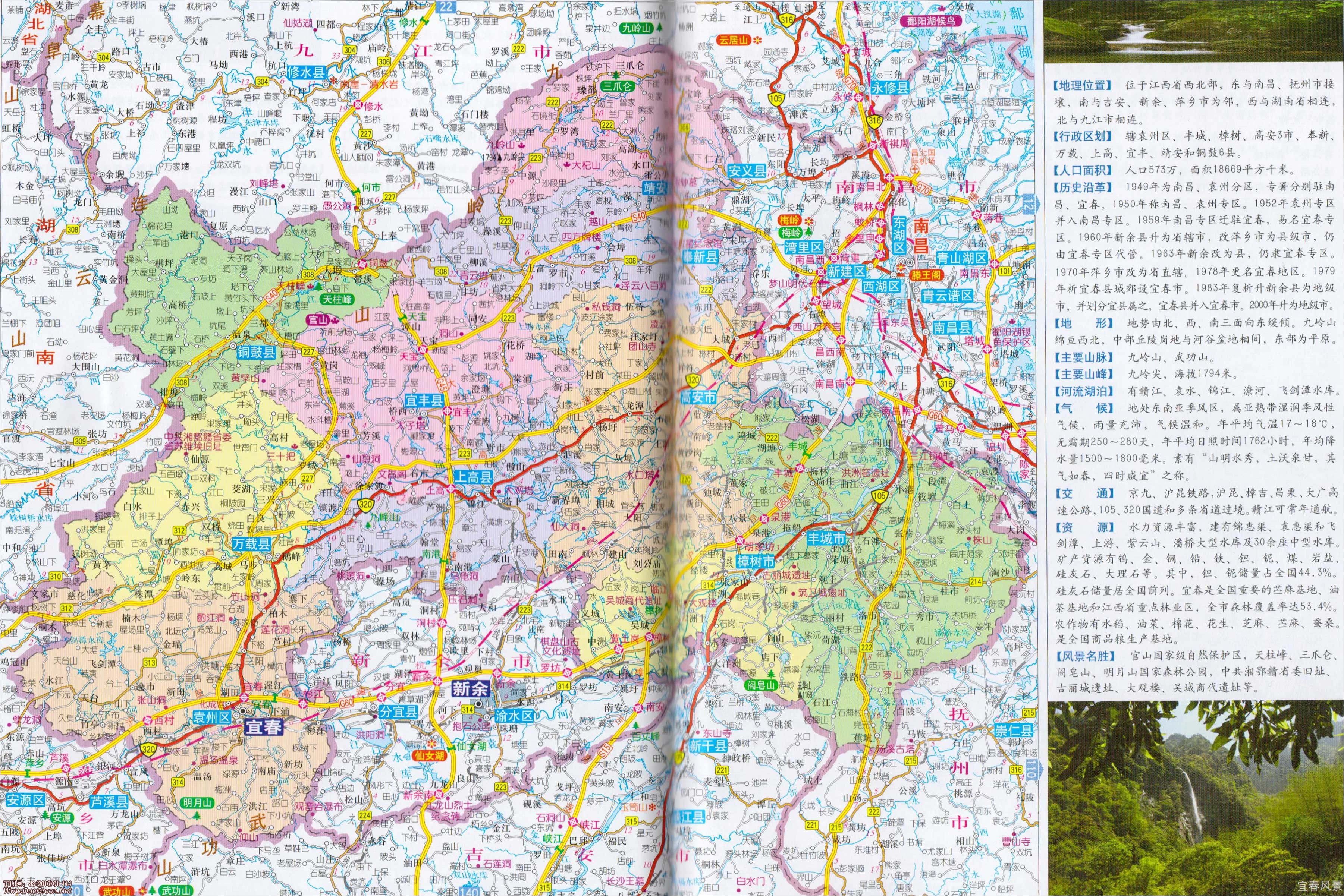Click the orange 云居山 scenic label

[x=734, y=40]
